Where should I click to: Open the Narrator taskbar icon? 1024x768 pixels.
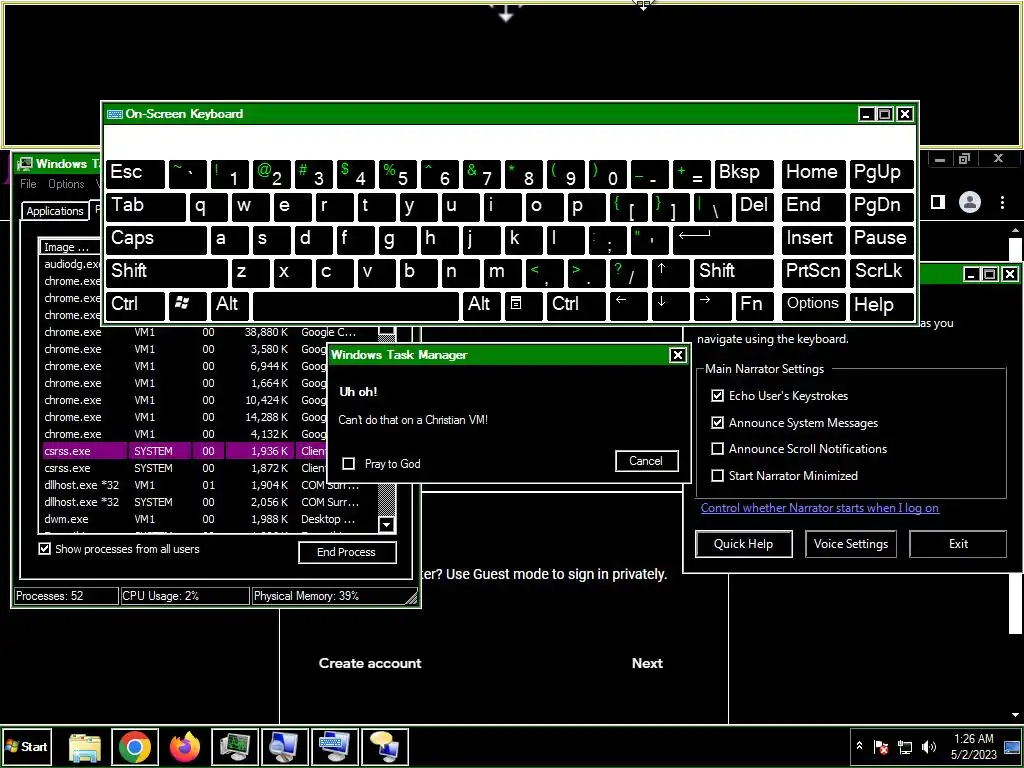click(x=385, y=747)
